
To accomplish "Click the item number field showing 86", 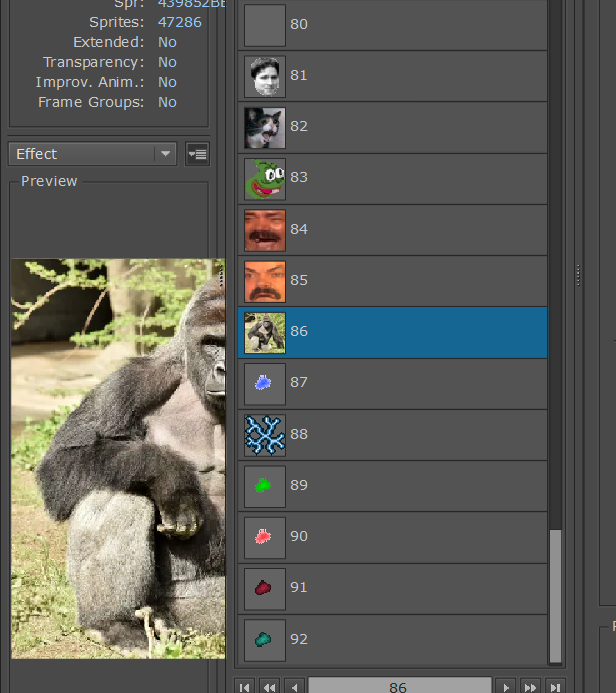I will click(398, 687).
